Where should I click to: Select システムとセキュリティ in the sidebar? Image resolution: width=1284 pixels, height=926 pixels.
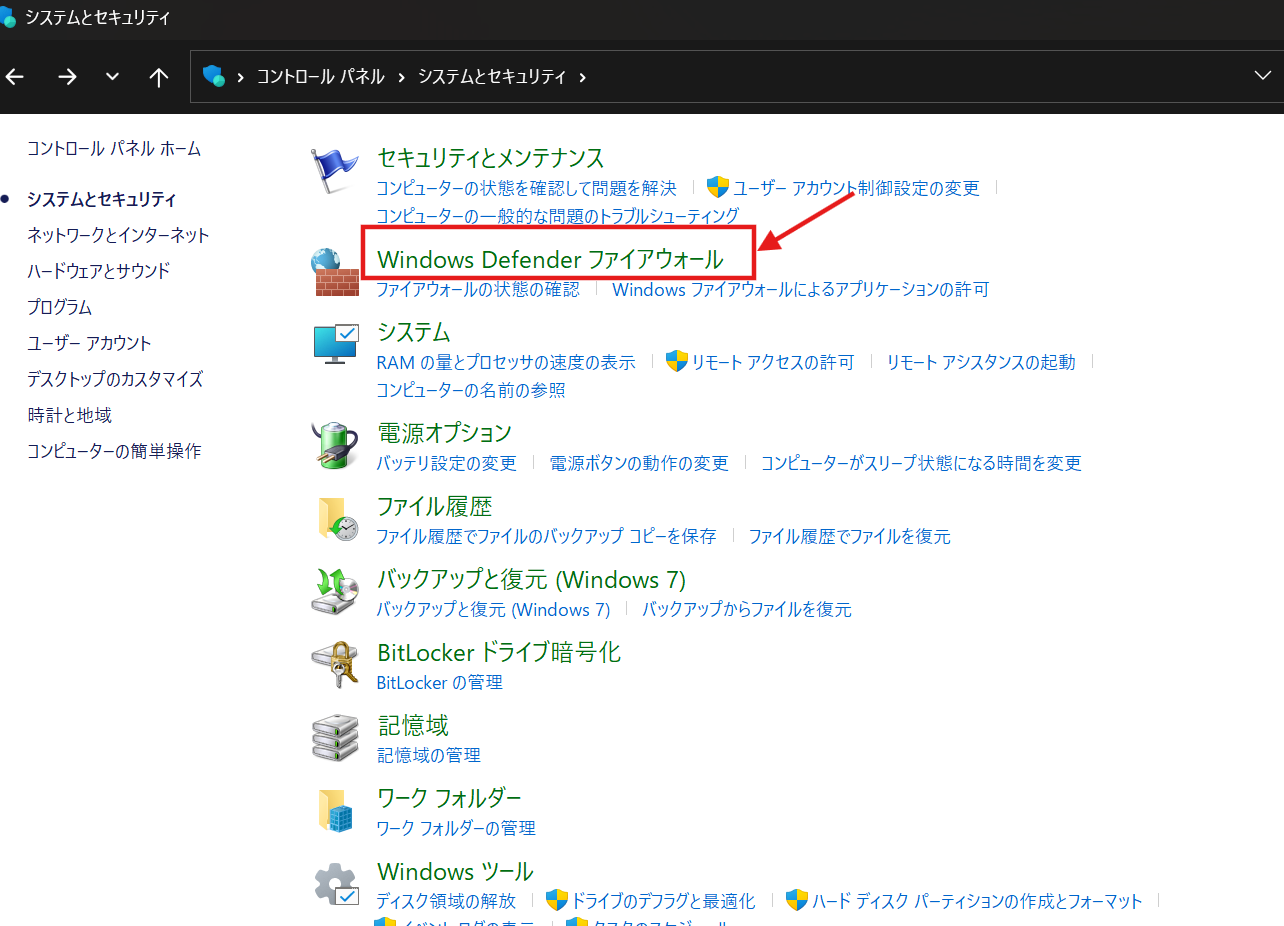click(x=102, y=199)
